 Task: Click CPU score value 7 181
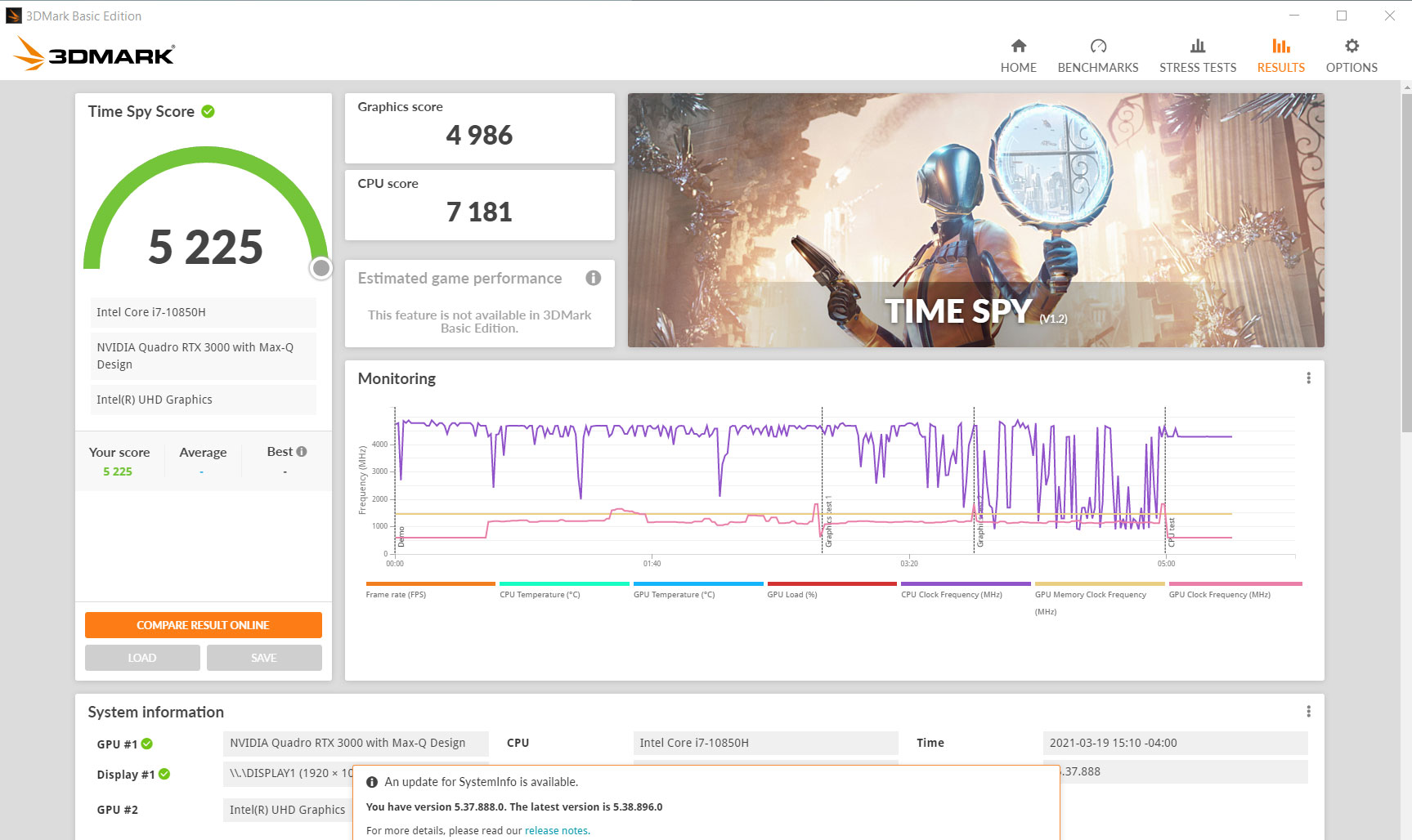479,212
